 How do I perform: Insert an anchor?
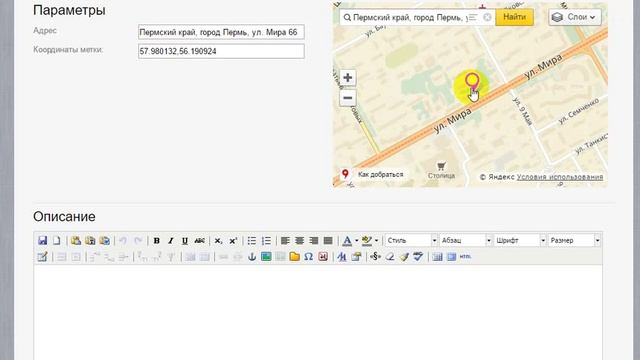252,257
